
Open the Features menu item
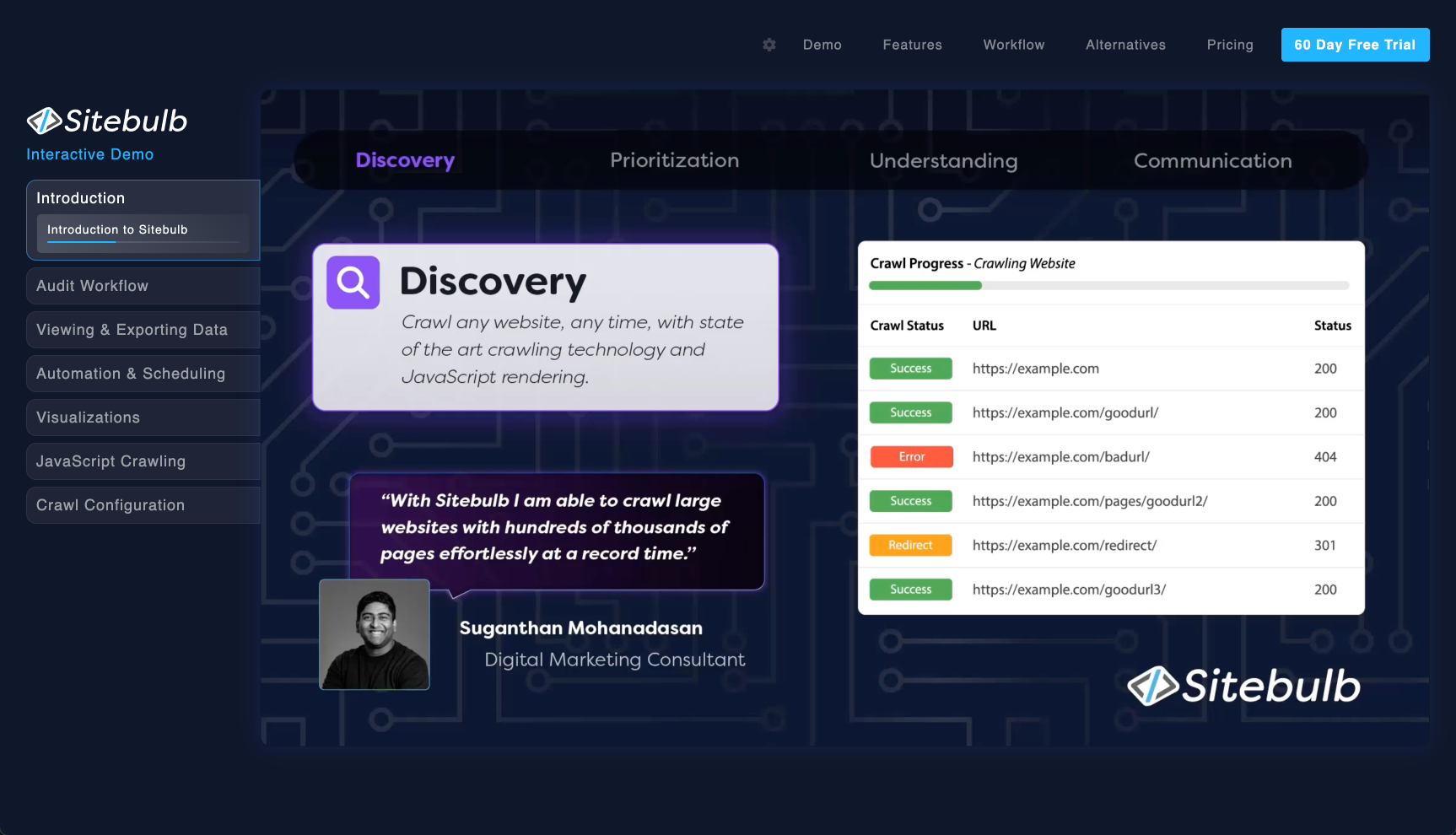point(912,45)
